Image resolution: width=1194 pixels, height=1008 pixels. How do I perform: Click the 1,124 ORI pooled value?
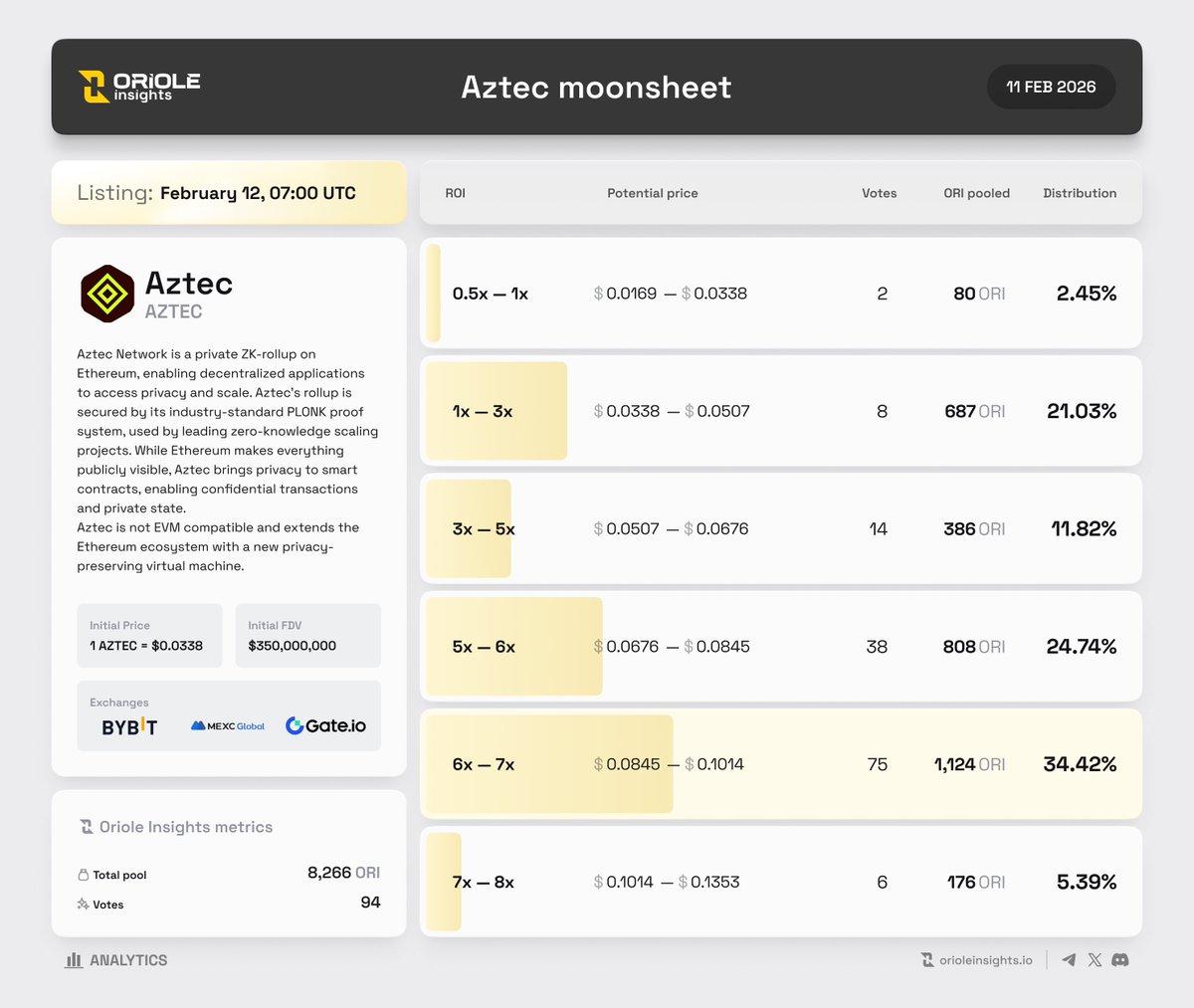pyautogui.click(x=969, y=764)
